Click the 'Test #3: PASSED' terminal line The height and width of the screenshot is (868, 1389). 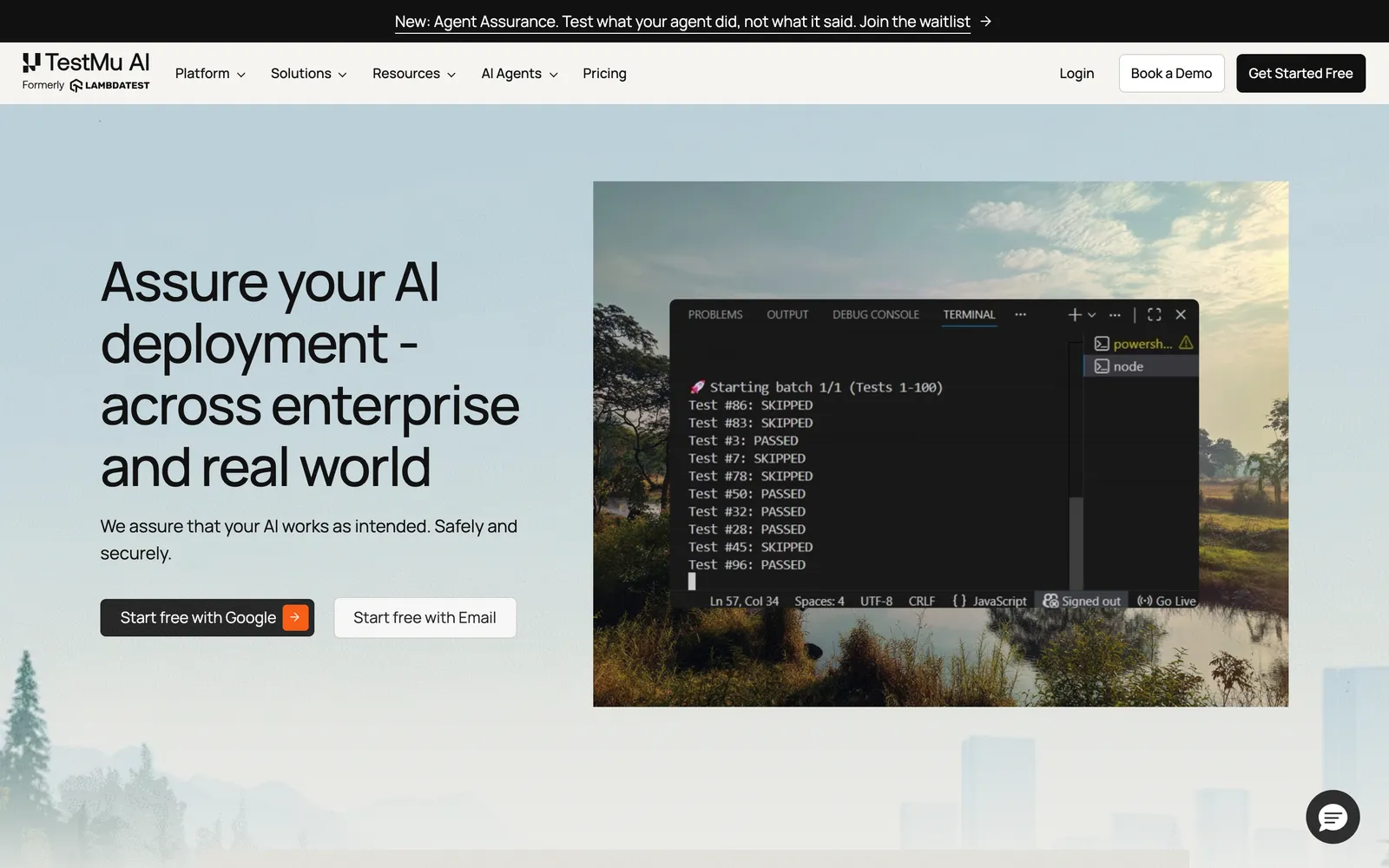pos(743,441)
